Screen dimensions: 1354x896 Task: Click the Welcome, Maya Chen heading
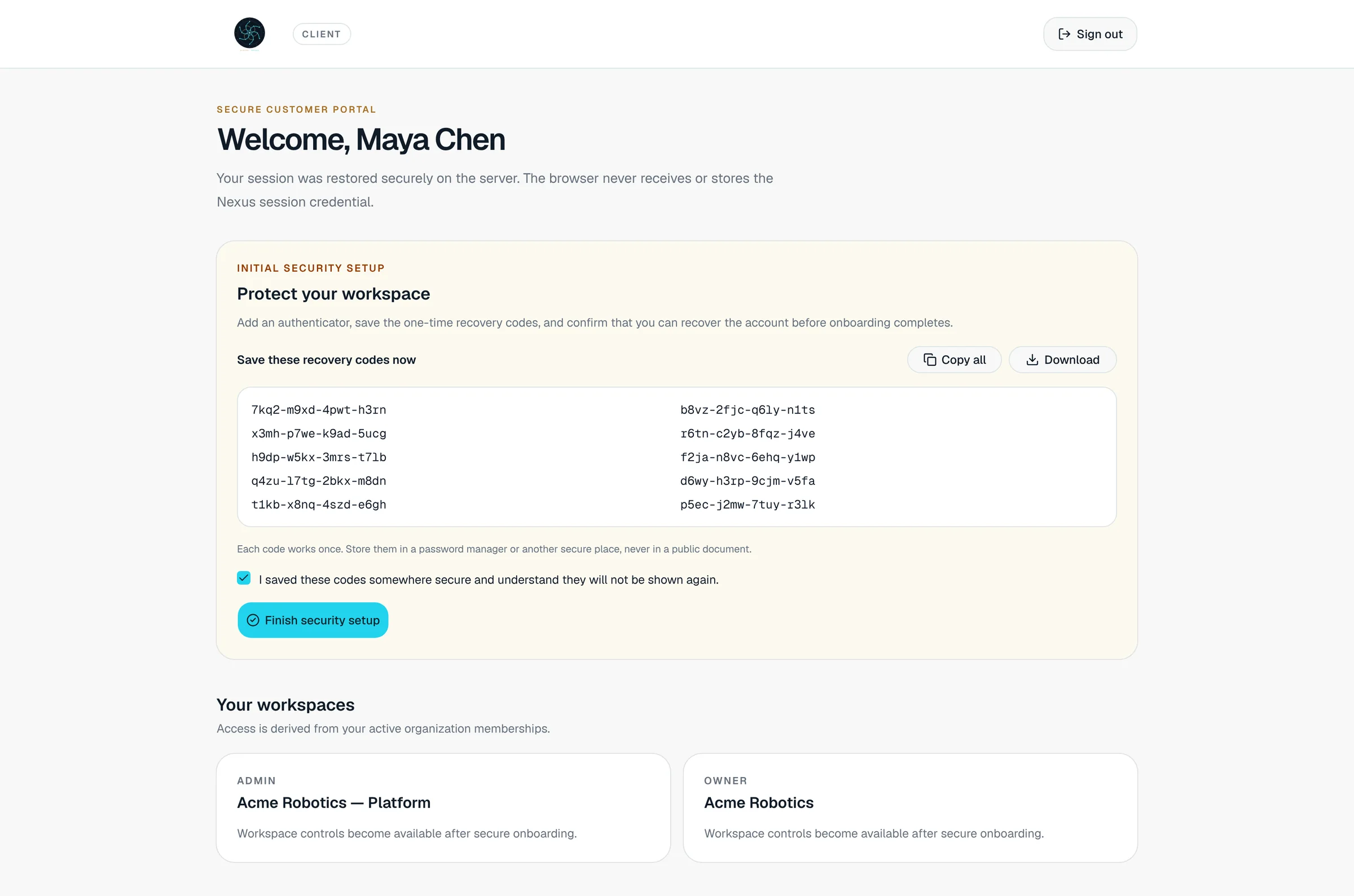(361, 139)
